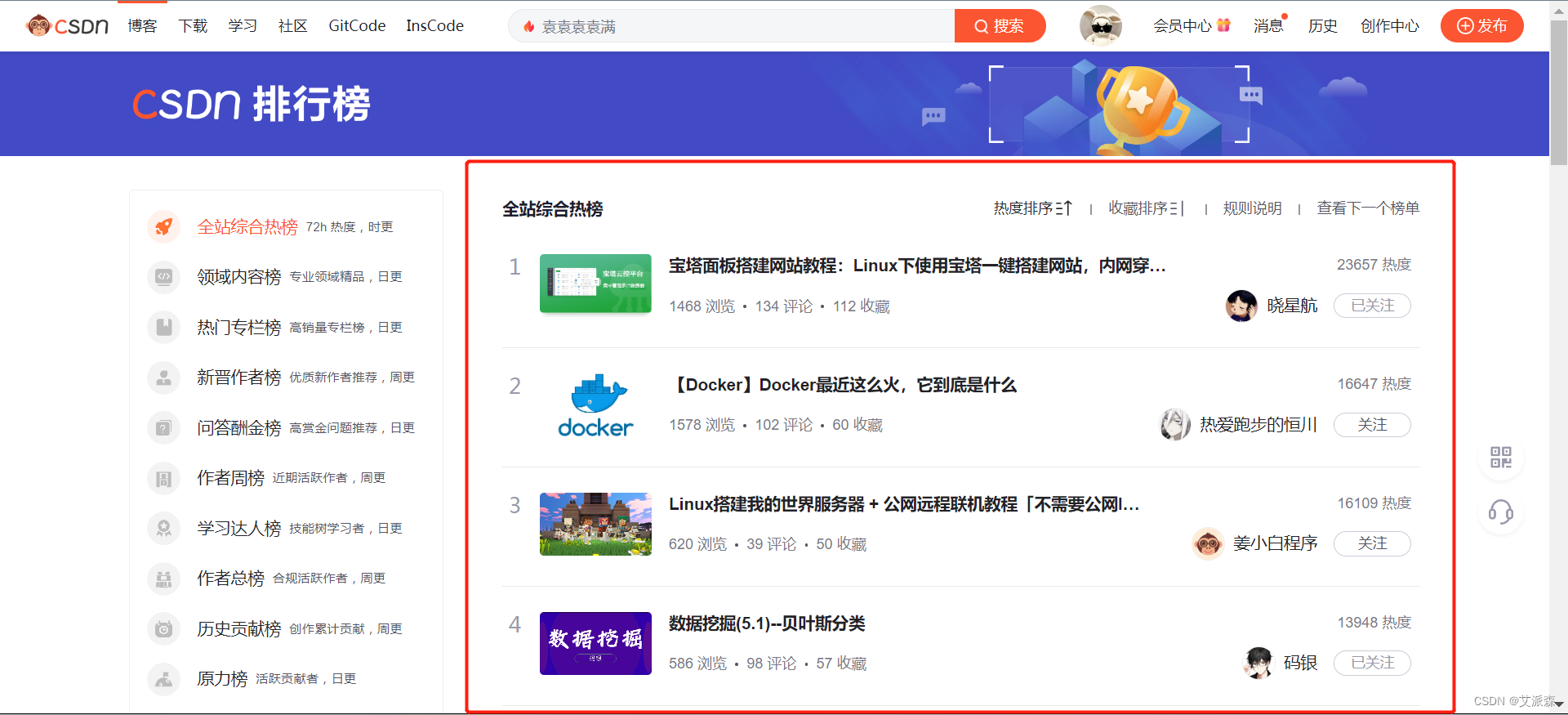The width and height of the screenshot is (1568, 715).
Task: Open the Linux搭建我的世界服务器 article title
Action: point(904,504)
